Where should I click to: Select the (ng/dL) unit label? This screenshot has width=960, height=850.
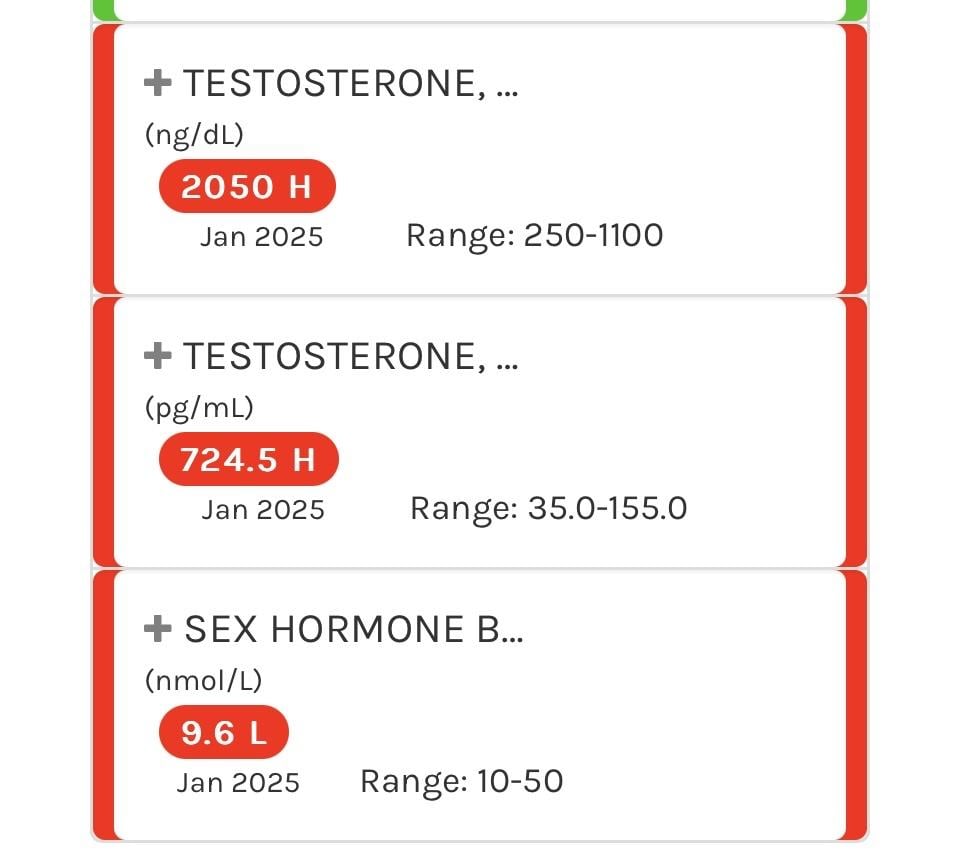194,135
